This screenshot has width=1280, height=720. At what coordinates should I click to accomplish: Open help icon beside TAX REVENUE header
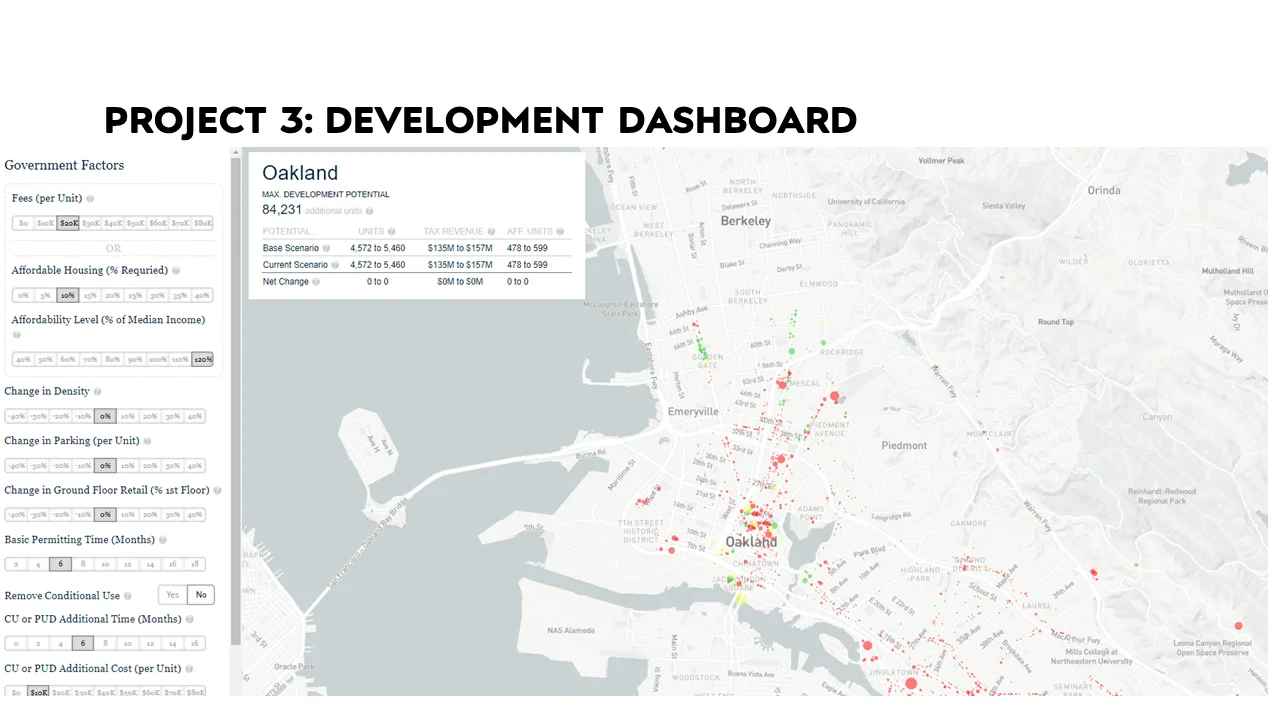492,231
